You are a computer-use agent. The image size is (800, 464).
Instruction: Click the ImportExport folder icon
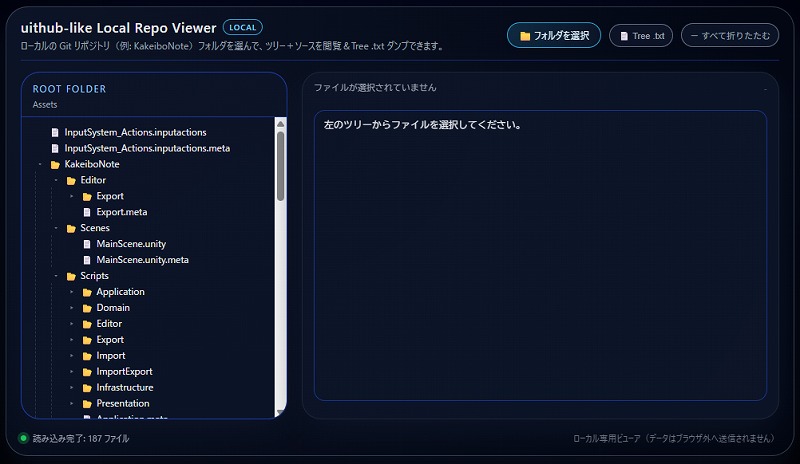point(87,372)
